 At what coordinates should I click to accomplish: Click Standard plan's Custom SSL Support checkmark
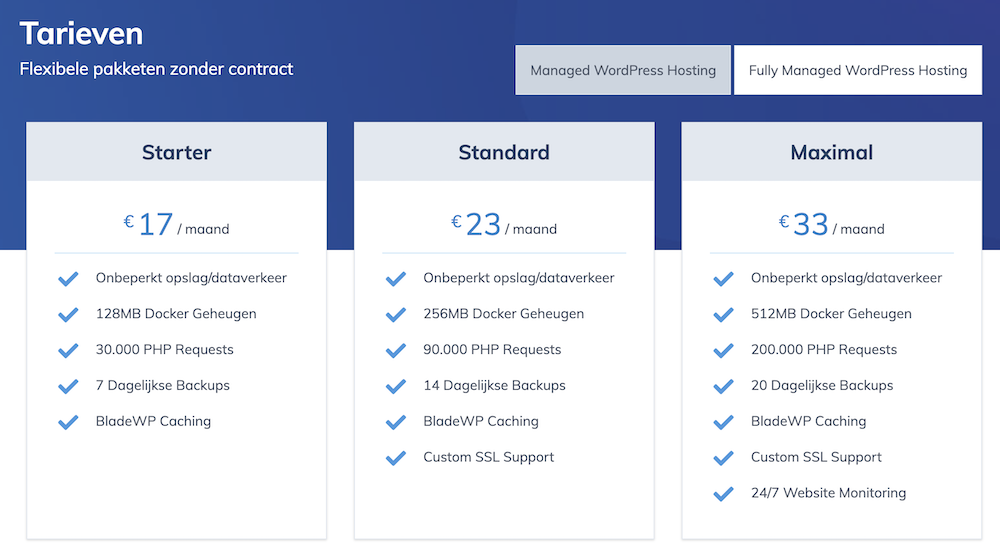tap(396, 458)
